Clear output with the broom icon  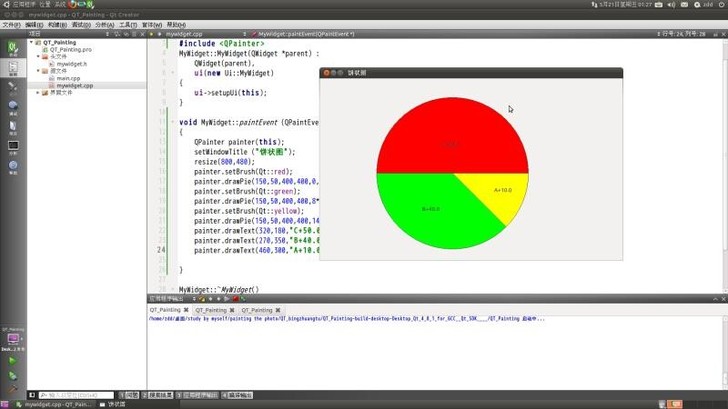coord(202,299)
